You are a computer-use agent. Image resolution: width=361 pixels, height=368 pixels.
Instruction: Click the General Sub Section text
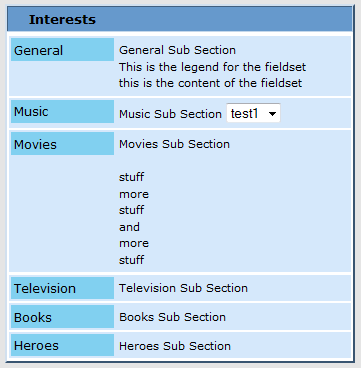coord(177,50)
